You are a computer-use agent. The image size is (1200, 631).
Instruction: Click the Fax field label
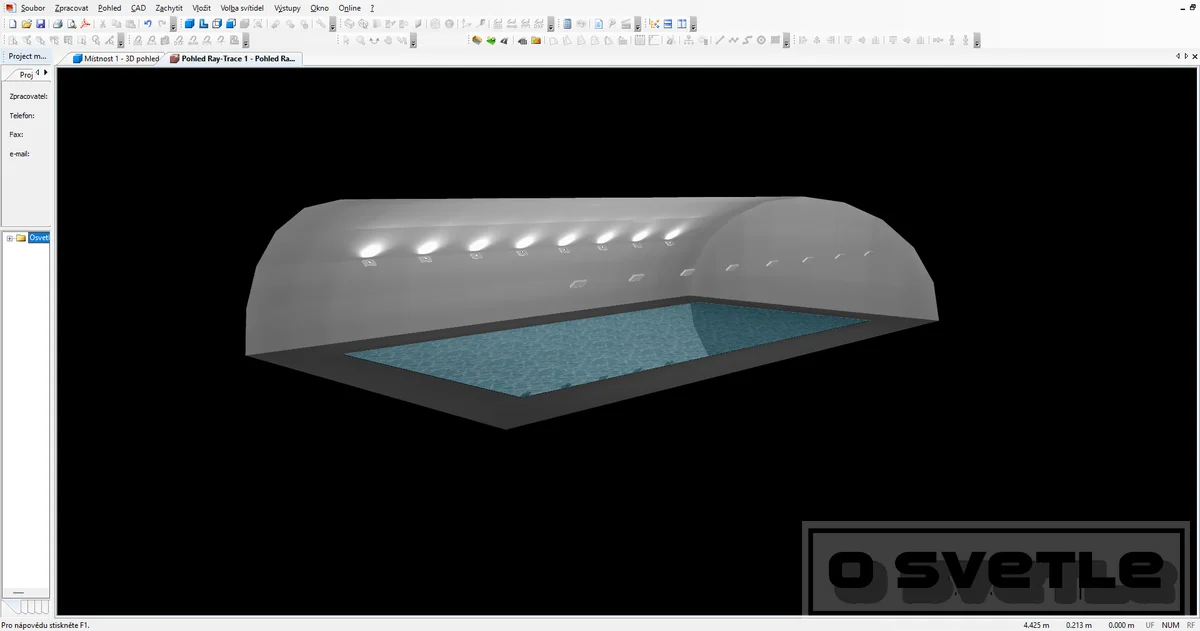click(x=16, y=134)
